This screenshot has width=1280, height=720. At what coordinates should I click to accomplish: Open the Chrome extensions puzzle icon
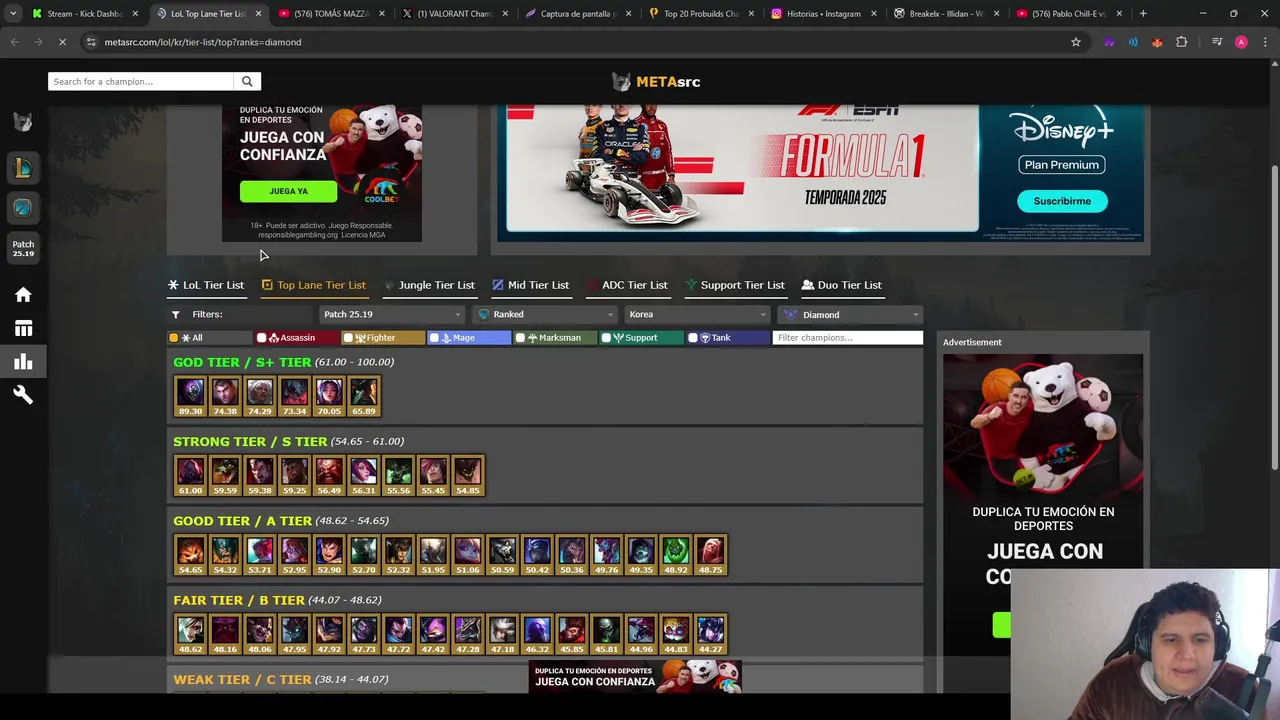point(1182,42)
